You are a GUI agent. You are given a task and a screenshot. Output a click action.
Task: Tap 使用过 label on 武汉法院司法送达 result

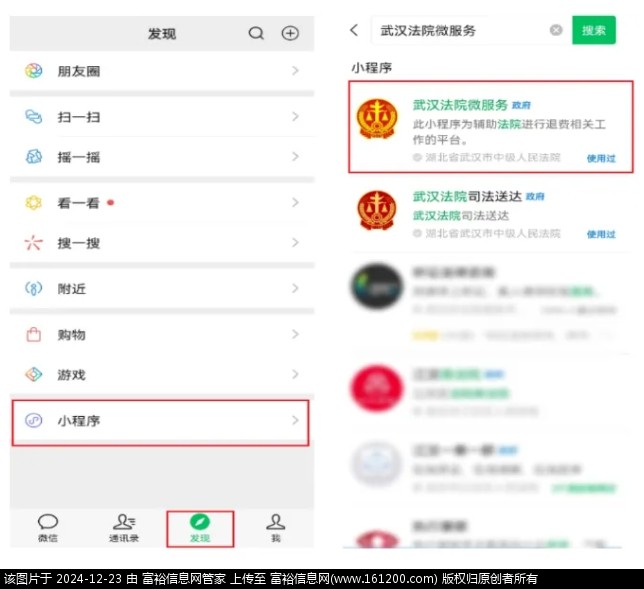pos(601,234)
